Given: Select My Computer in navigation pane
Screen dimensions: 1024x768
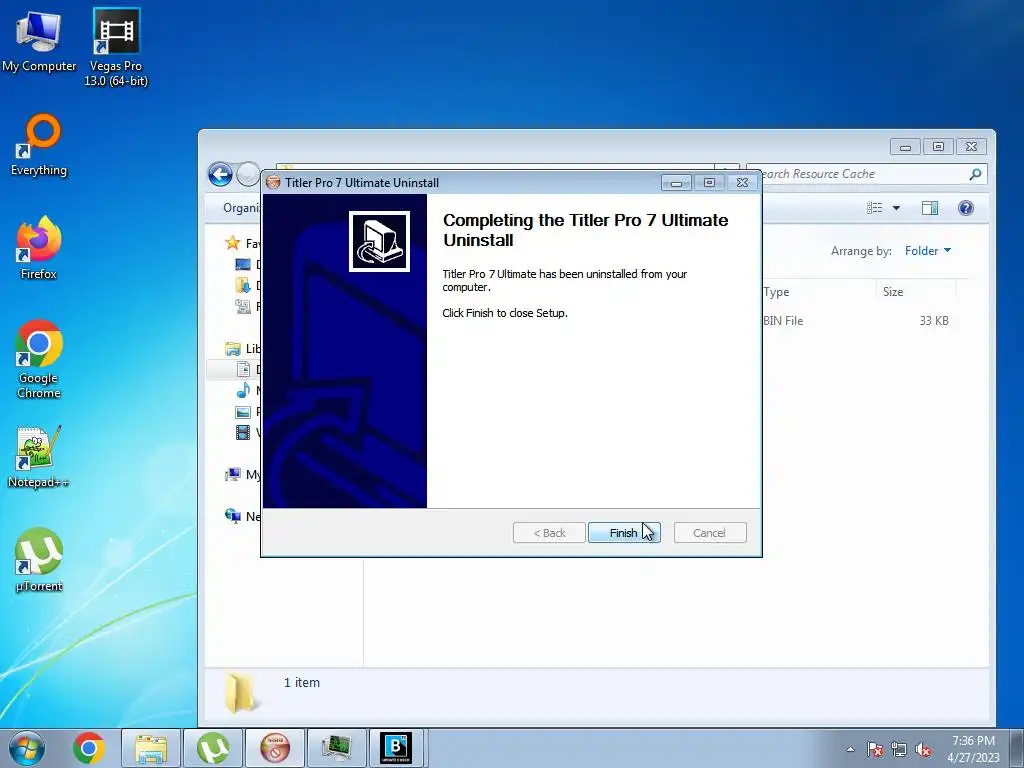Looking at the screenshot, I should pyautogui.click(x=242, y=475).
